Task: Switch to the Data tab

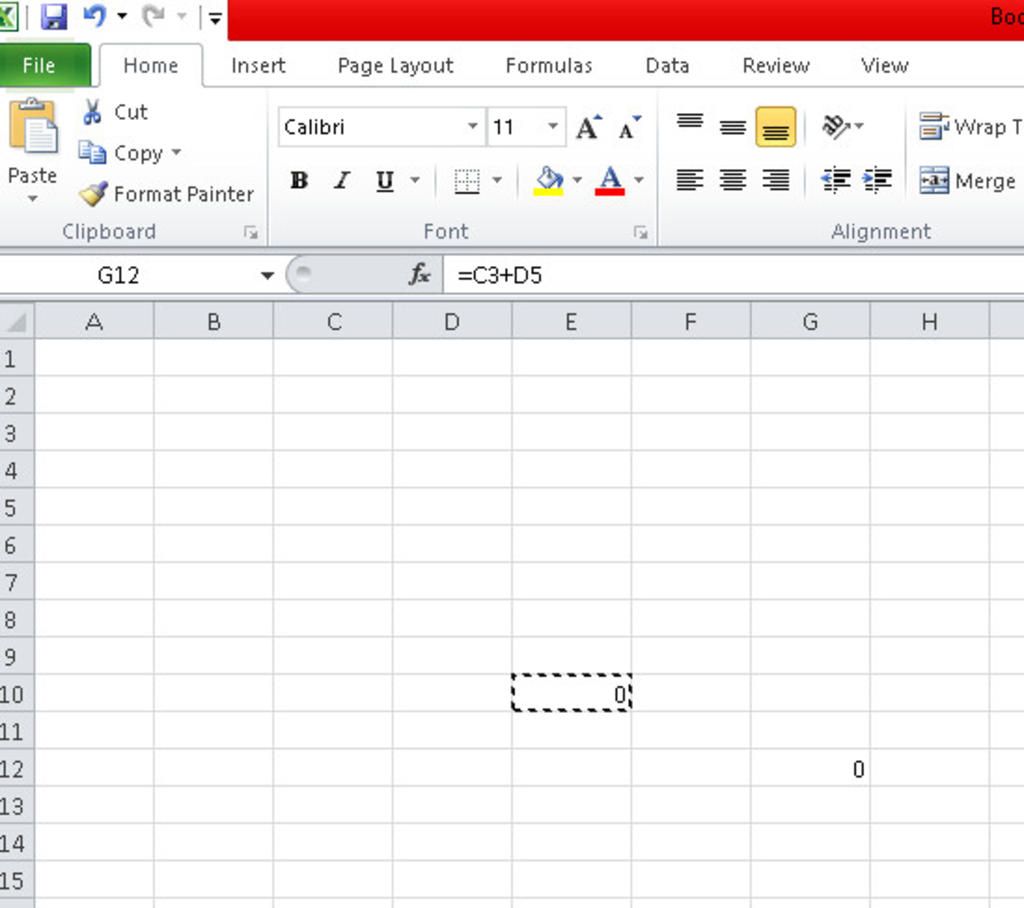Action: click(667, 65)
